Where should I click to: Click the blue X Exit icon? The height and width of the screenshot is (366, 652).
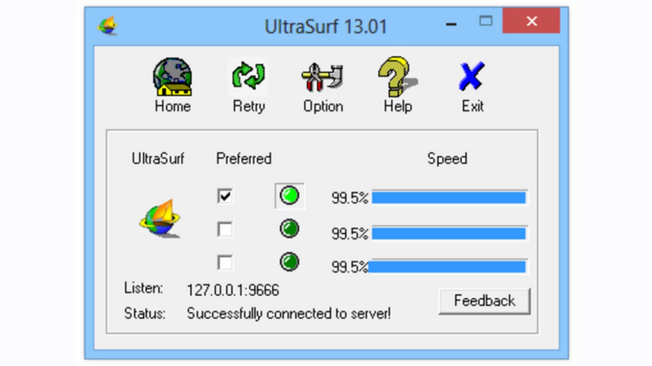[x=472, y=76]
